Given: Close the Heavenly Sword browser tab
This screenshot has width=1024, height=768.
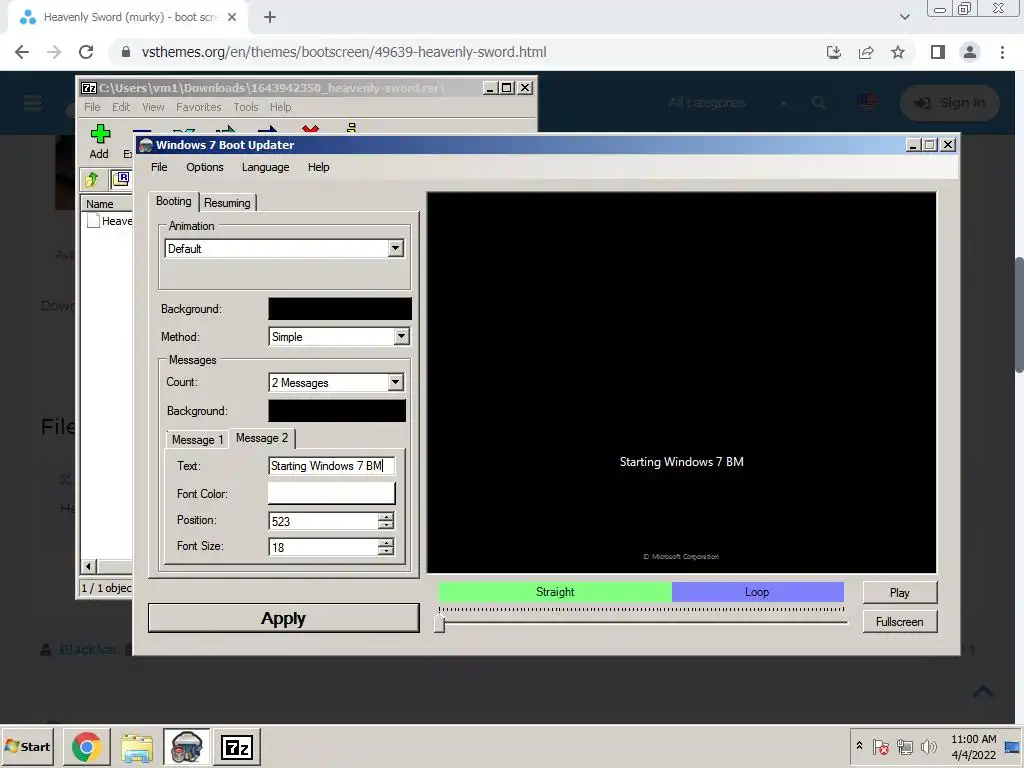Looking at the screenshot, I should pyautogui.click(x=232, y=17).
